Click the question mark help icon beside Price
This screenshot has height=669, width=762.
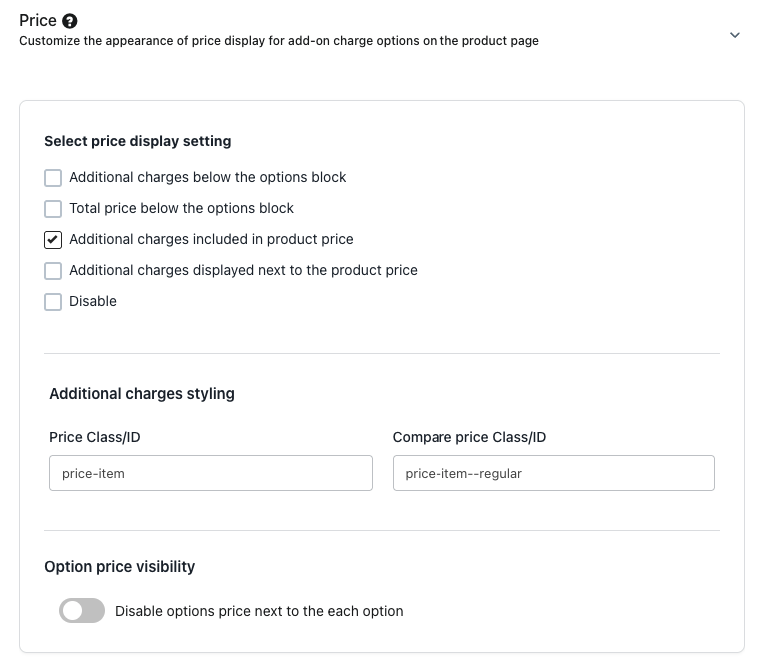pos(69,21)
